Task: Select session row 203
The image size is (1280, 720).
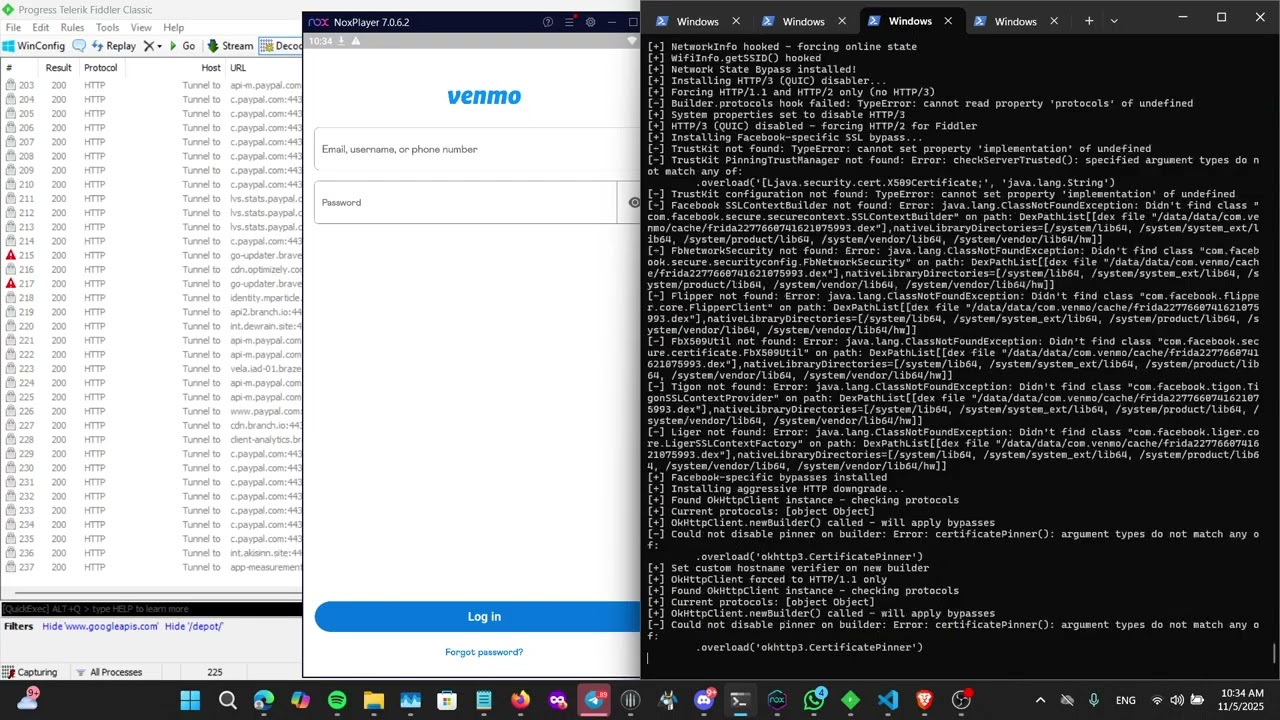Action: pyautogui.click(x=152, y=86)
